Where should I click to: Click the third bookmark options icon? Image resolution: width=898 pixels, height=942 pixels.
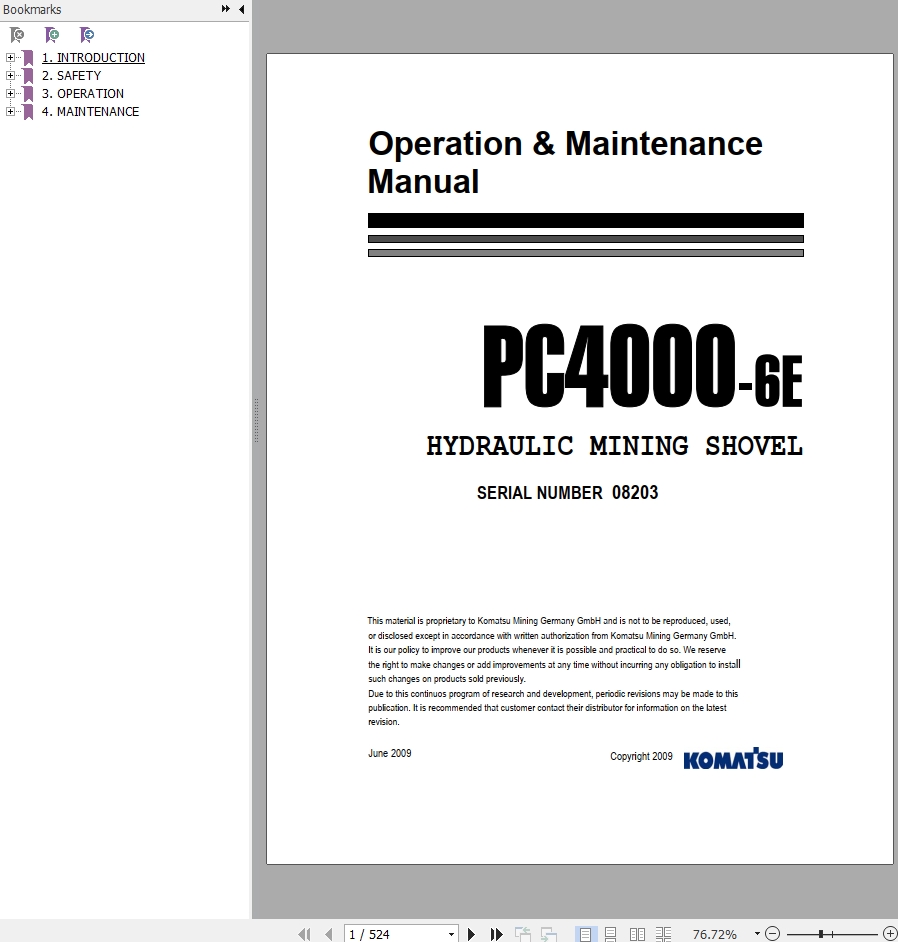[x=87, y=35]
